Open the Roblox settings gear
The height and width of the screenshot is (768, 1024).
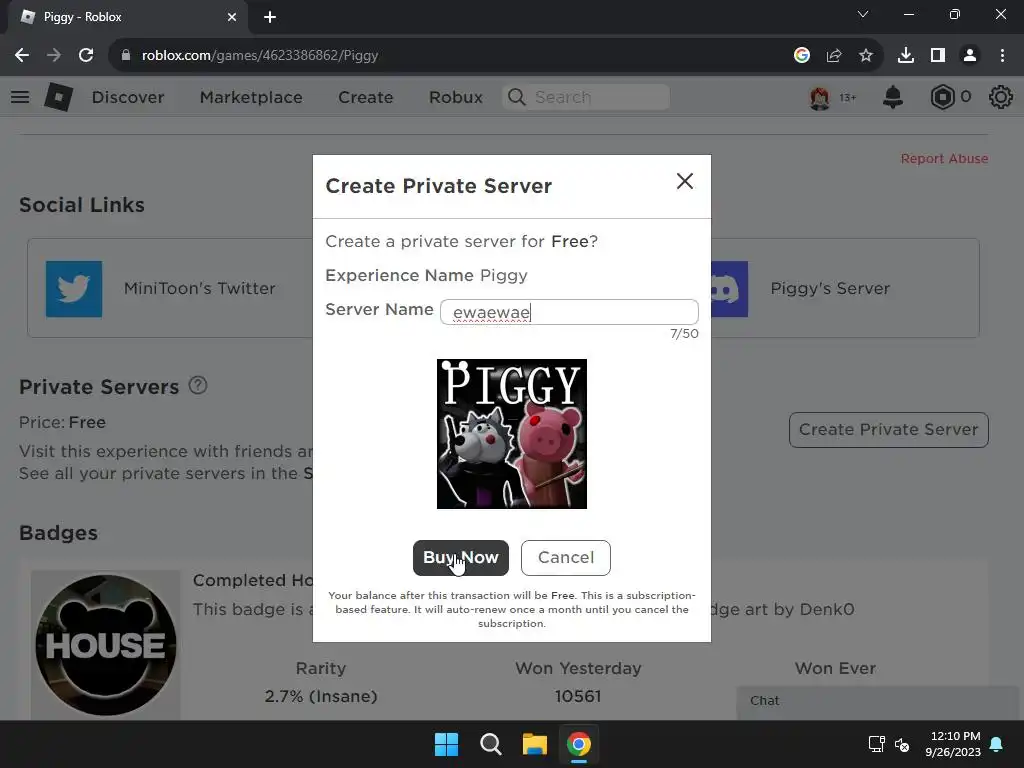click(1000, 97)
